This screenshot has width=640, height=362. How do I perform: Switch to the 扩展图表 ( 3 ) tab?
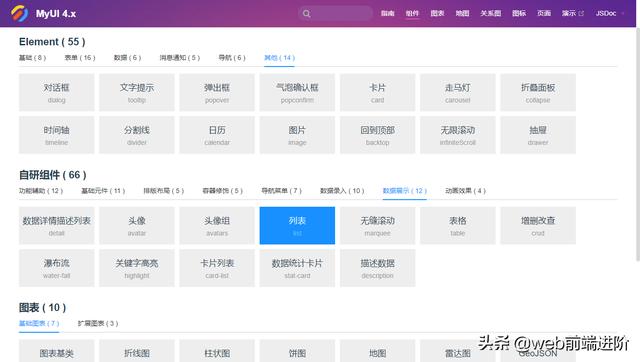[98, 323]
